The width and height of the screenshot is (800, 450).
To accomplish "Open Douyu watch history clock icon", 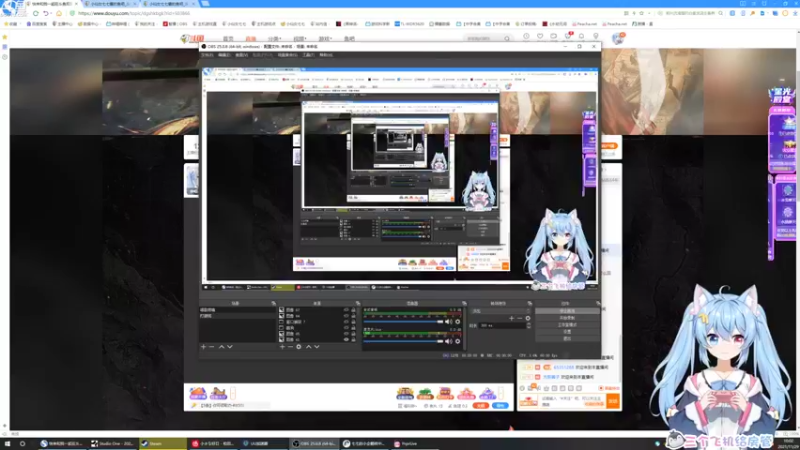I will [x=526, y=37].
